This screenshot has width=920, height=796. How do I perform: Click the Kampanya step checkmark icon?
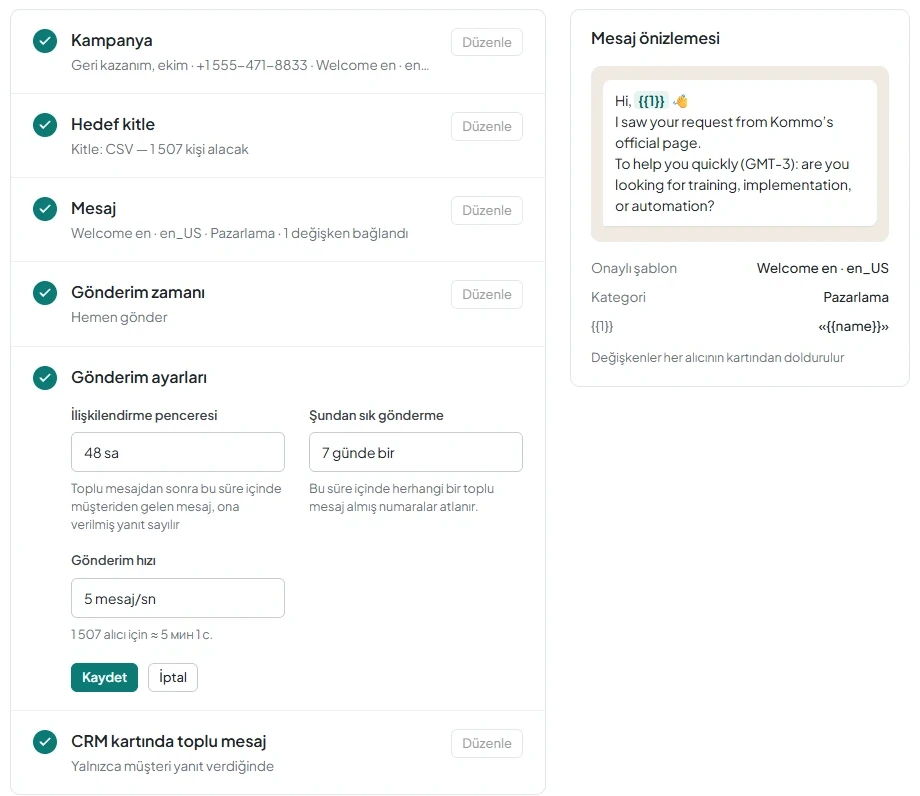click(x=45, y=41)
